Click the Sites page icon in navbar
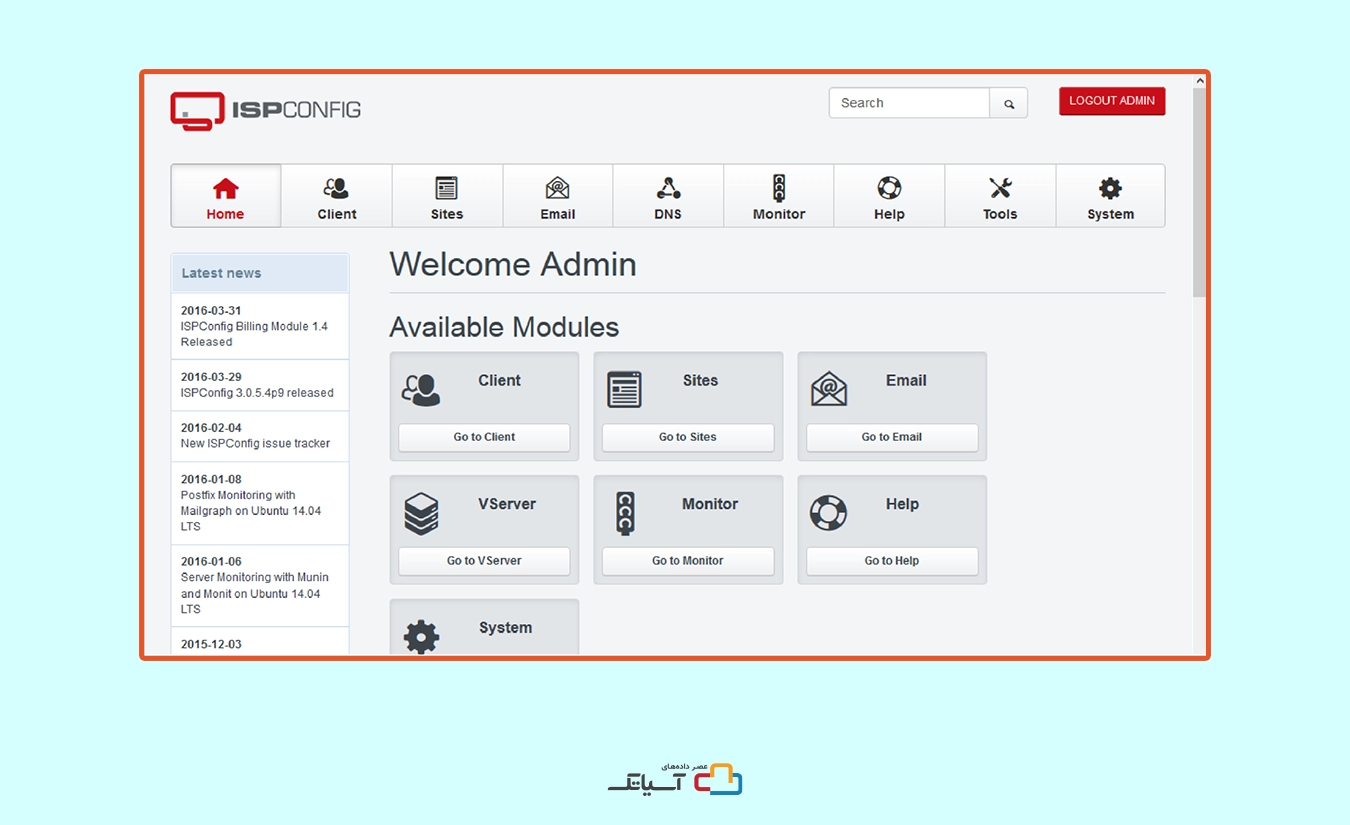 pos(446,188)
